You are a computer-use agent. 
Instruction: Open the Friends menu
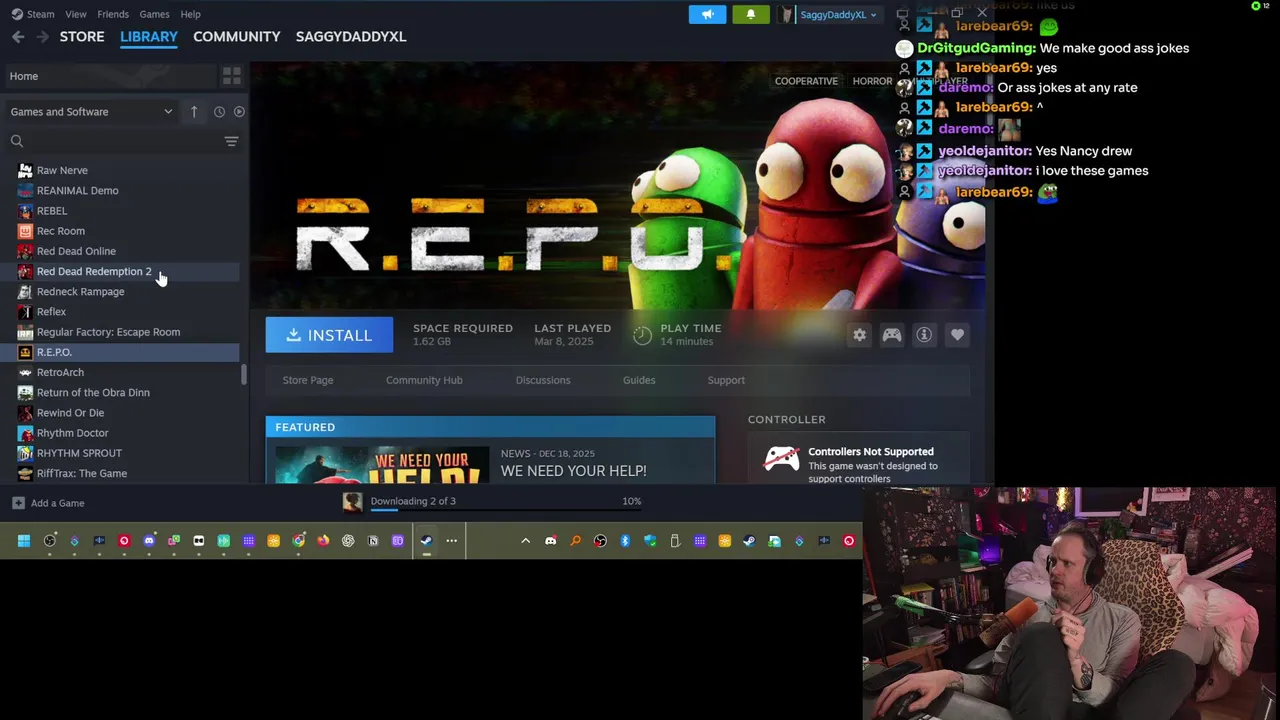(113, 14)
